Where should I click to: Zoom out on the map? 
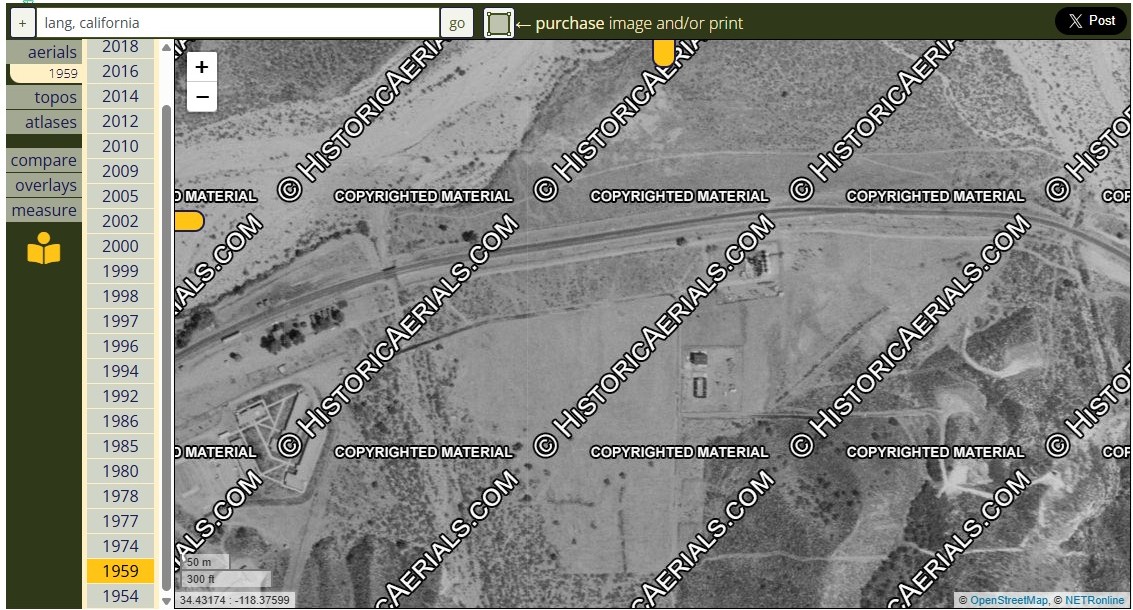click(x=202, y=97)
